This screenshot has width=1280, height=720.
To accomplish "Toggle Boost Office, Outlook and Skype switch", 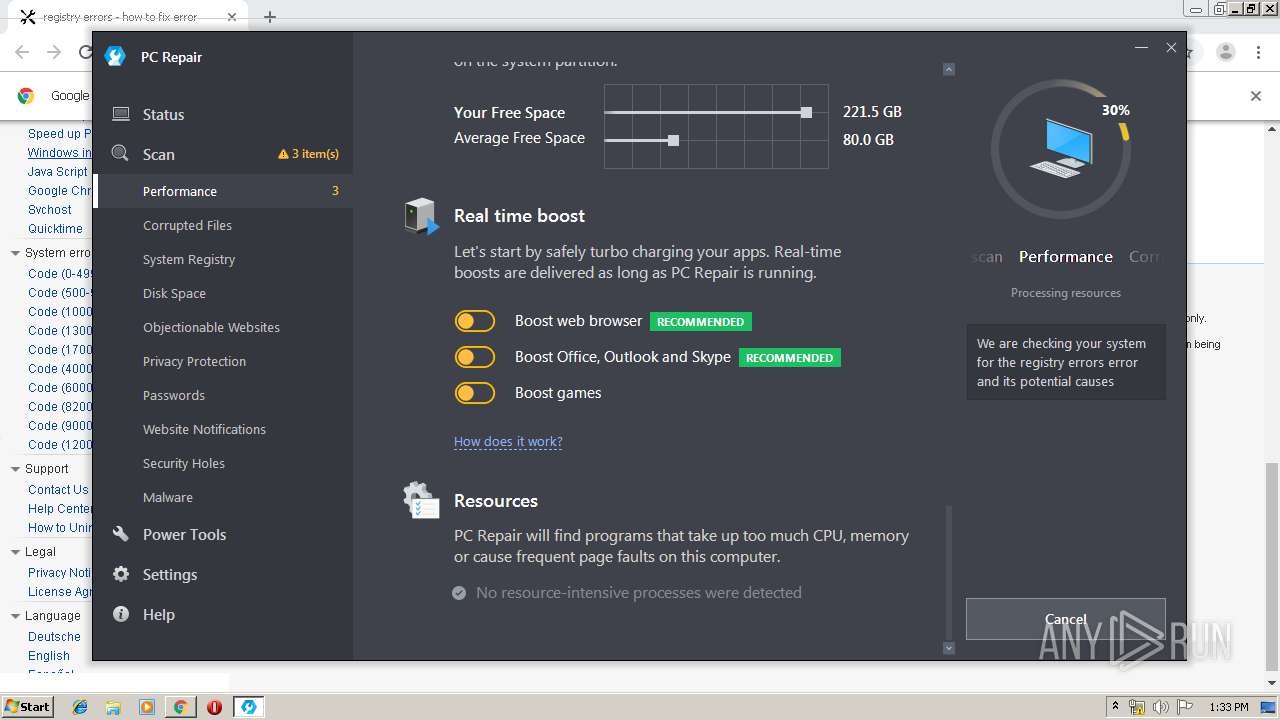I will (475, 357).
